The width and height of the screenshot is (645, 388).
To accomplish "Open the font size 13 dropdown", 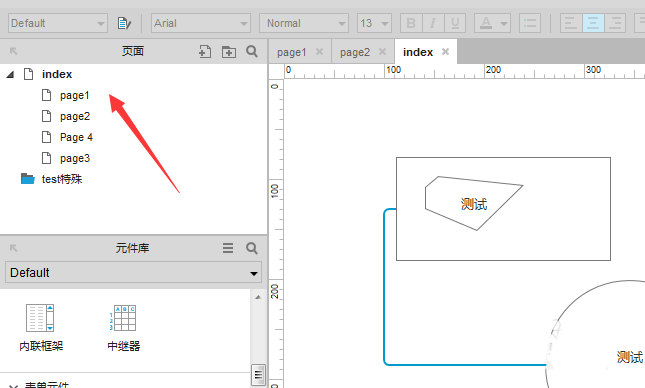I will point(374,23).
